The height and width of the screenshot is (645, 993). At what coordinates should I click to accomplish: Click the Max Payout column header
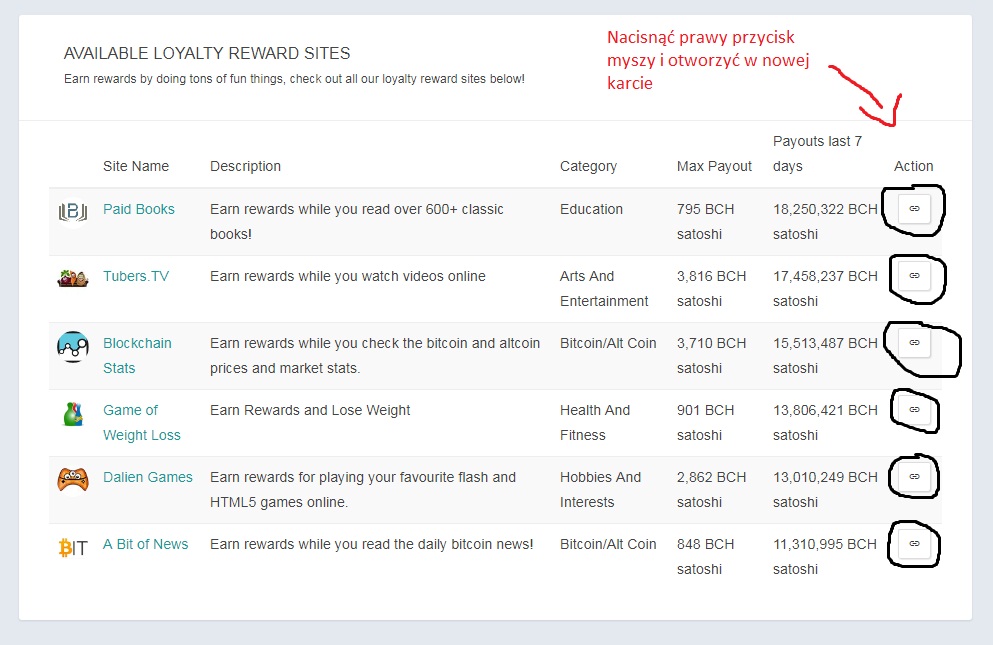point(714,166)
